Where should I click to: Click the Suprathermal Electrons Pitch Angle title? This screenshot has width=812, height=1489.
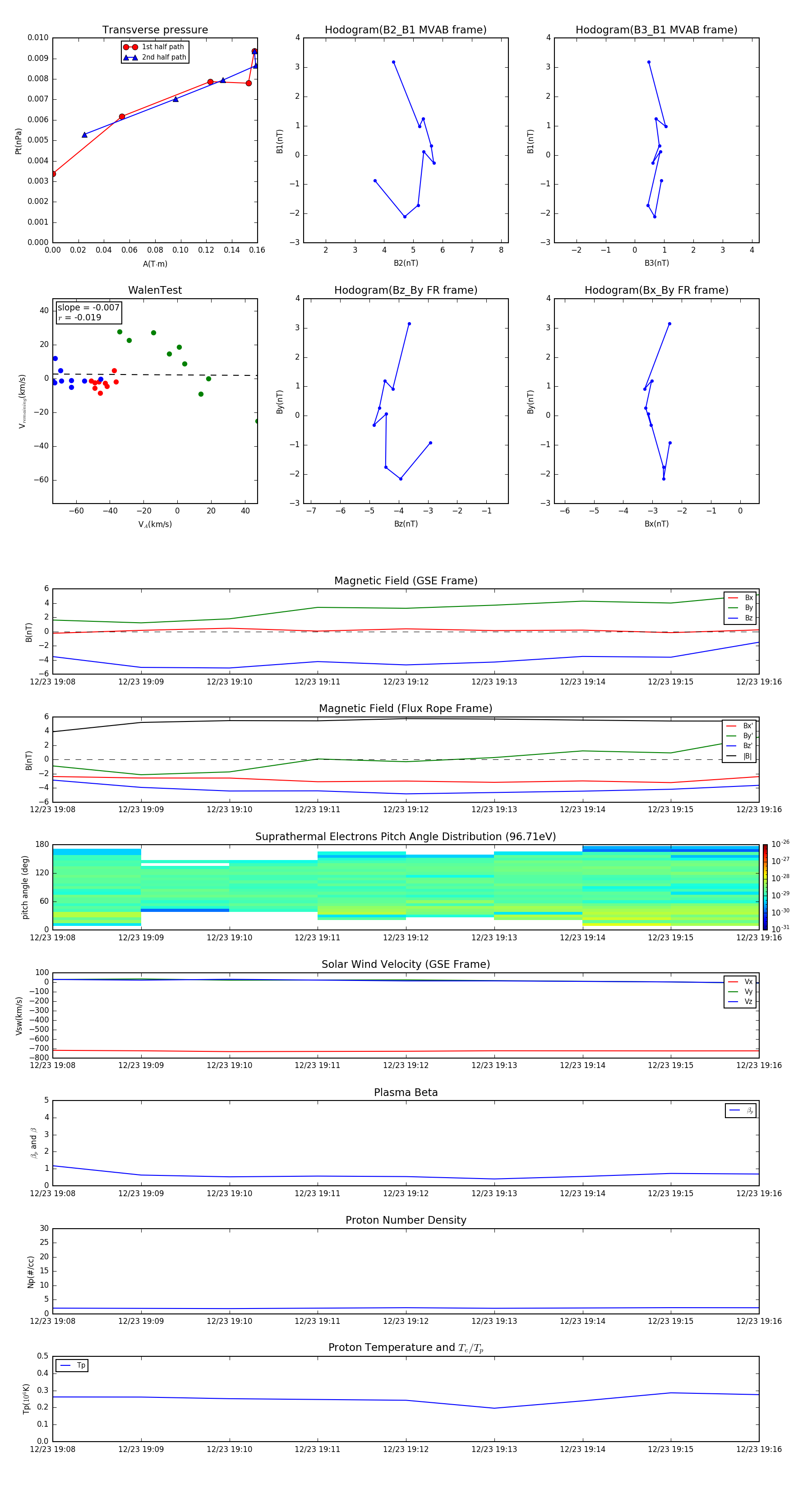pos(406,837)
